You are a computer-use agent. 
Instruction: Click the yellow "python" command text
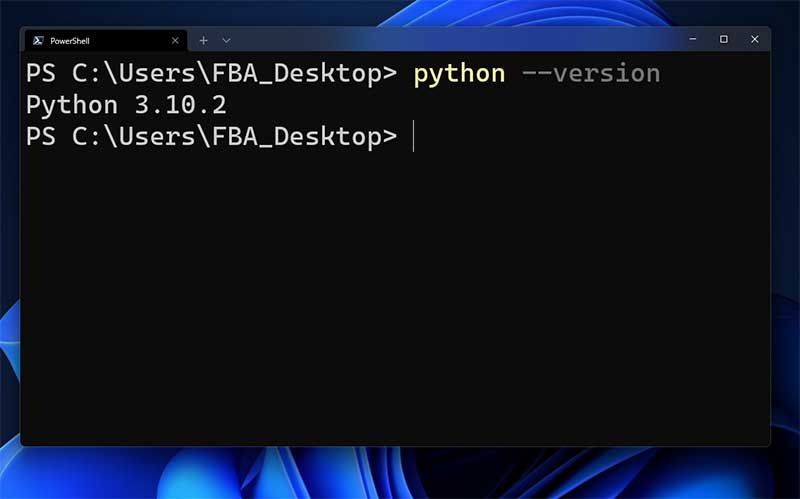tap(459, 74)
